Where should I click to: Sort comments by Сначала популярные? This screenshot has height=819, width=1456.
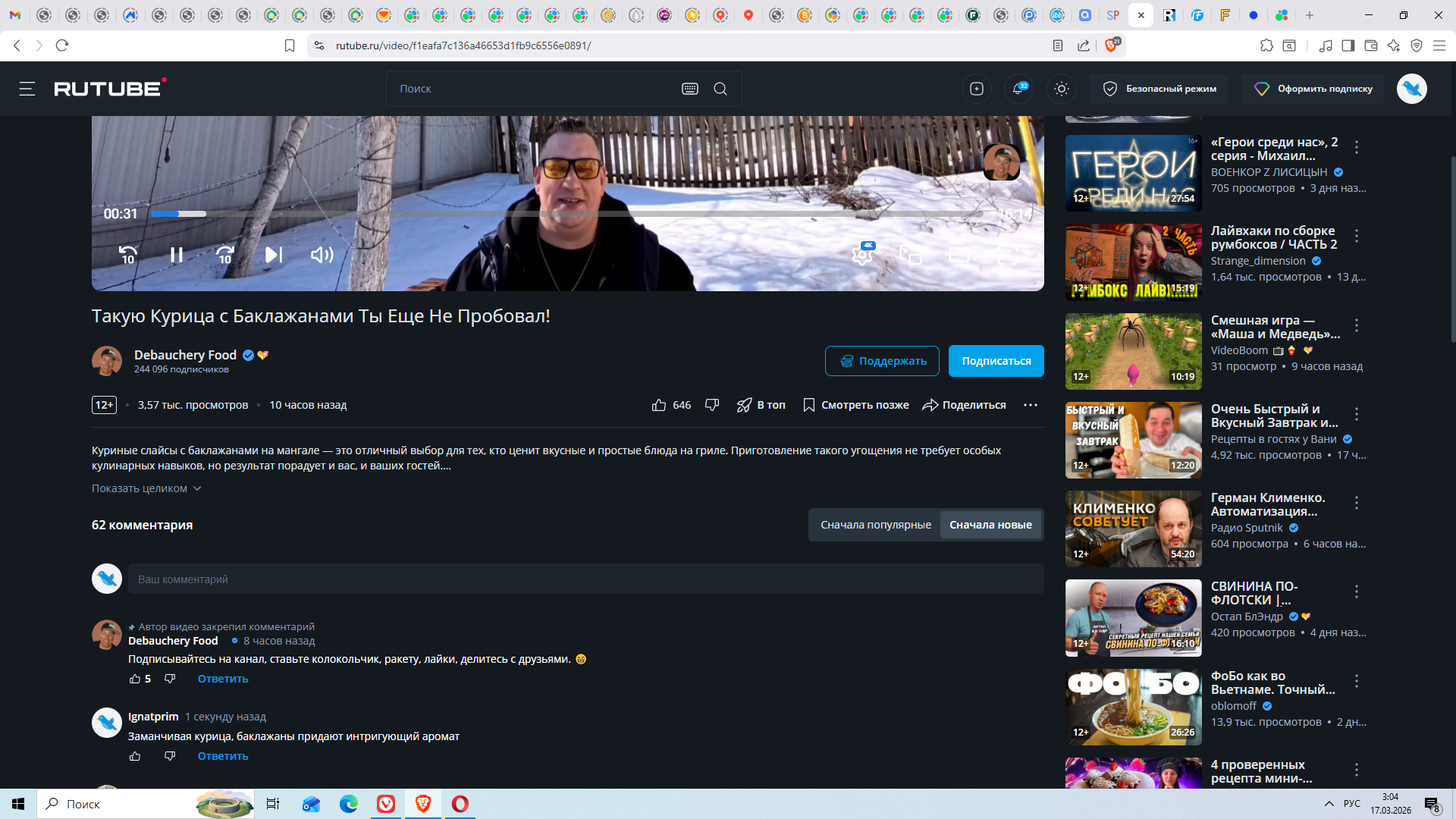[x=875, y=525]
